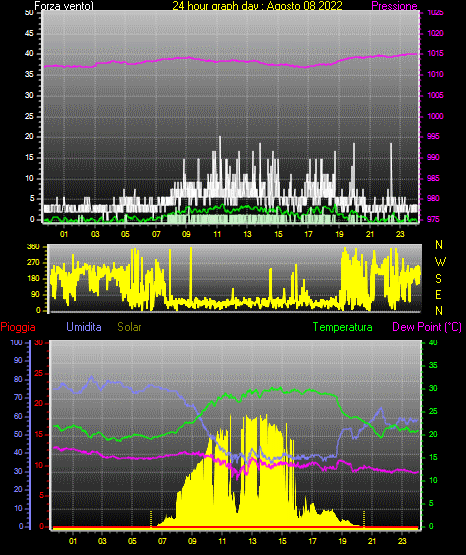Click the green Temperatura legend label
The image size is (466, 555).
pyautogui.click(x=343, y=327)
